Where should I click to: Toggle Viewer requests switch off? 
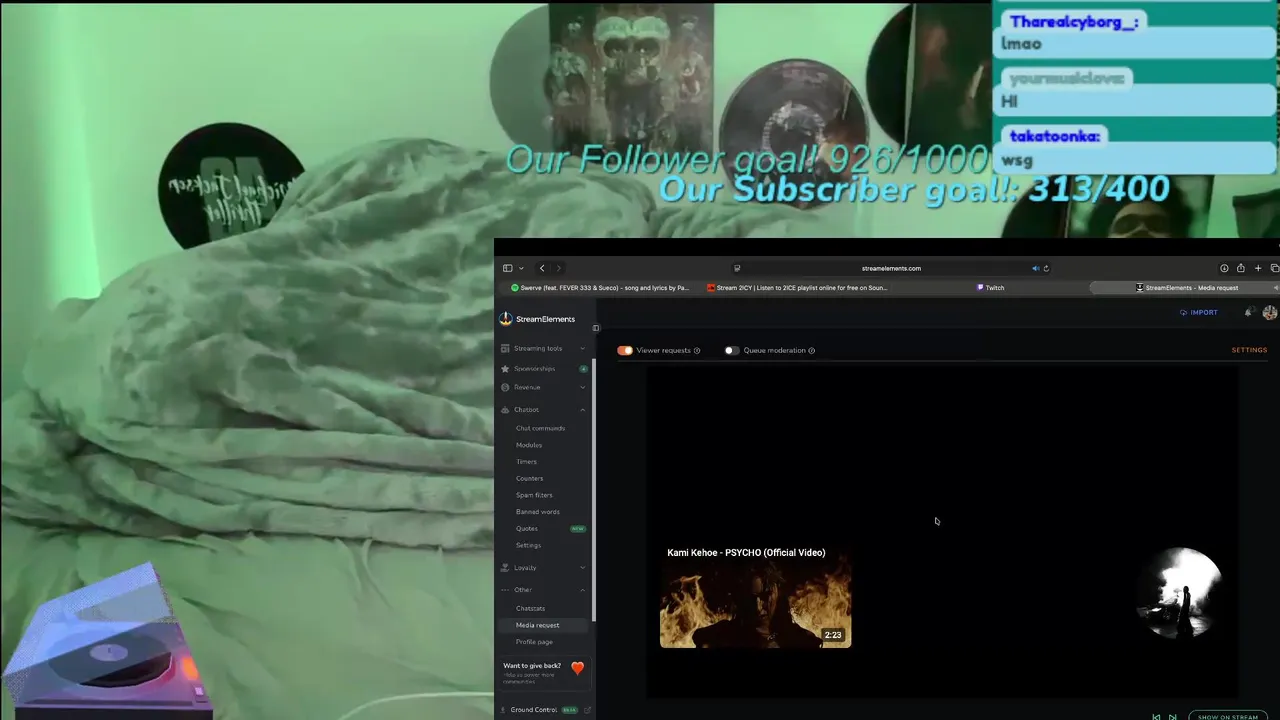pos(625,351)
